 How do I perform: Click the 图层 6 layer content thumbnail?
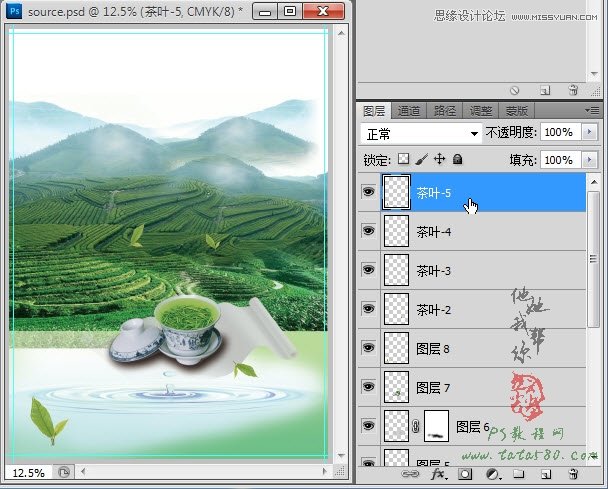[396, 426]
